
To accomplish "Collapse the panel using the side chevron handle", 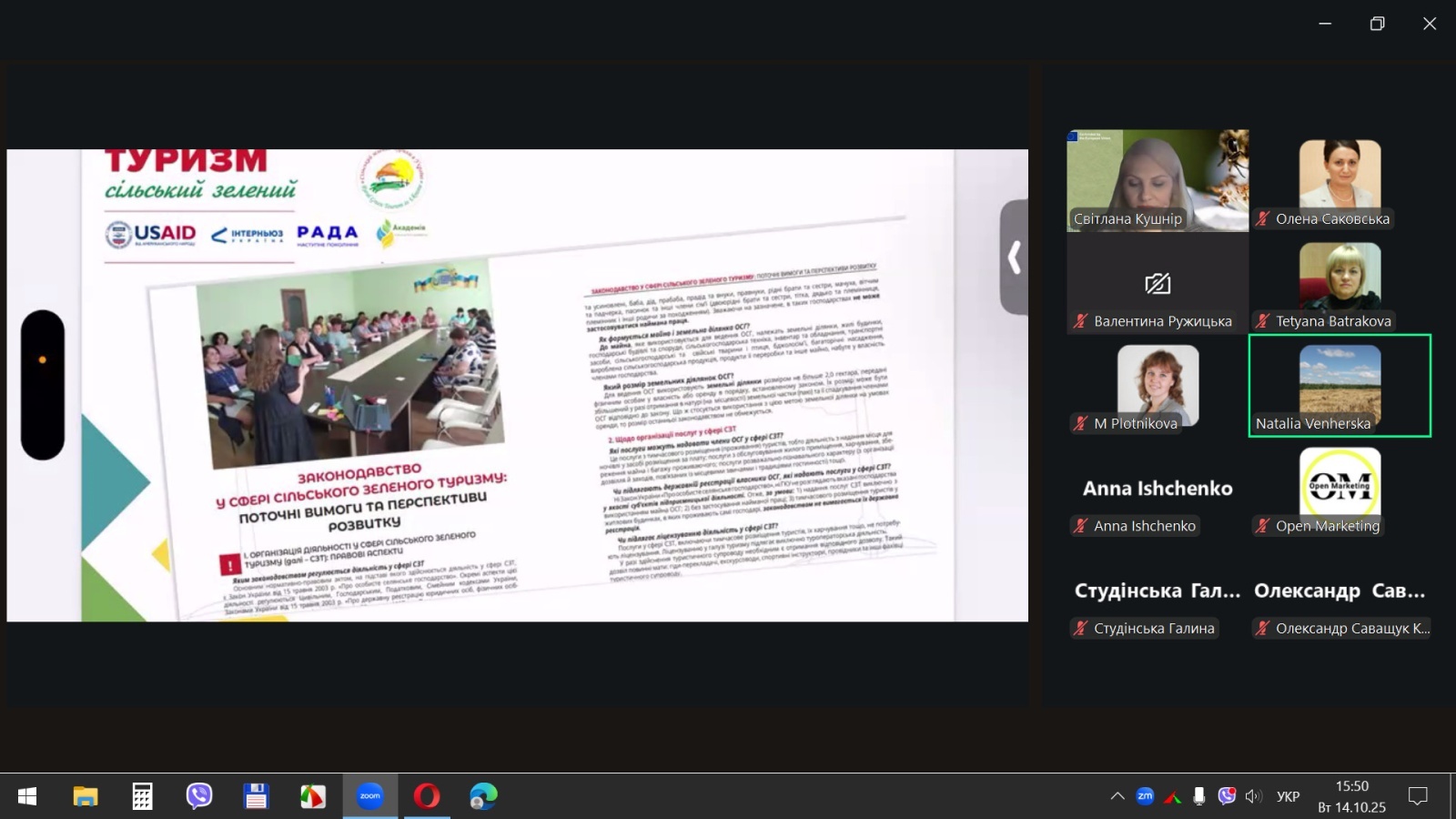I will [1014, 258].
